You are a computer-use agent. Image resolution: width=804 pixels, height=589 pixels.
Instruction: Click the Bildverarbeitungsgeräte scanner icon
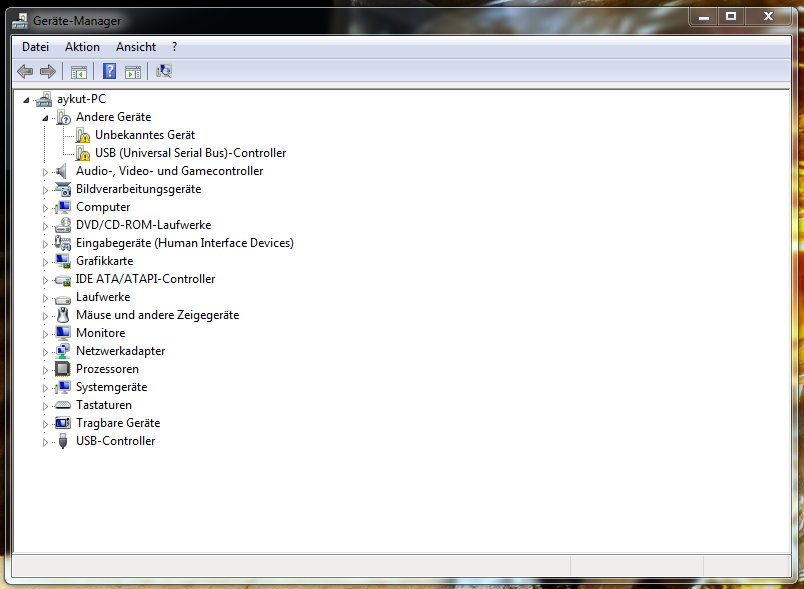pyautogui.click(x=63, y=189)
